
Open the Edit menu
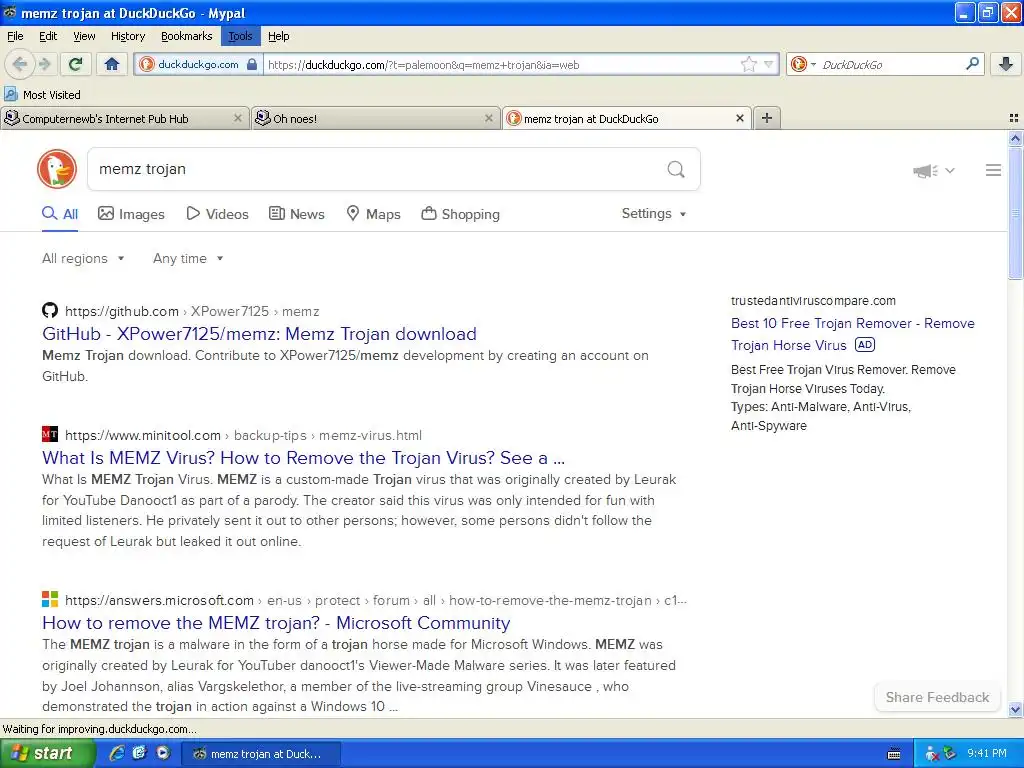(x=48, y=36)
